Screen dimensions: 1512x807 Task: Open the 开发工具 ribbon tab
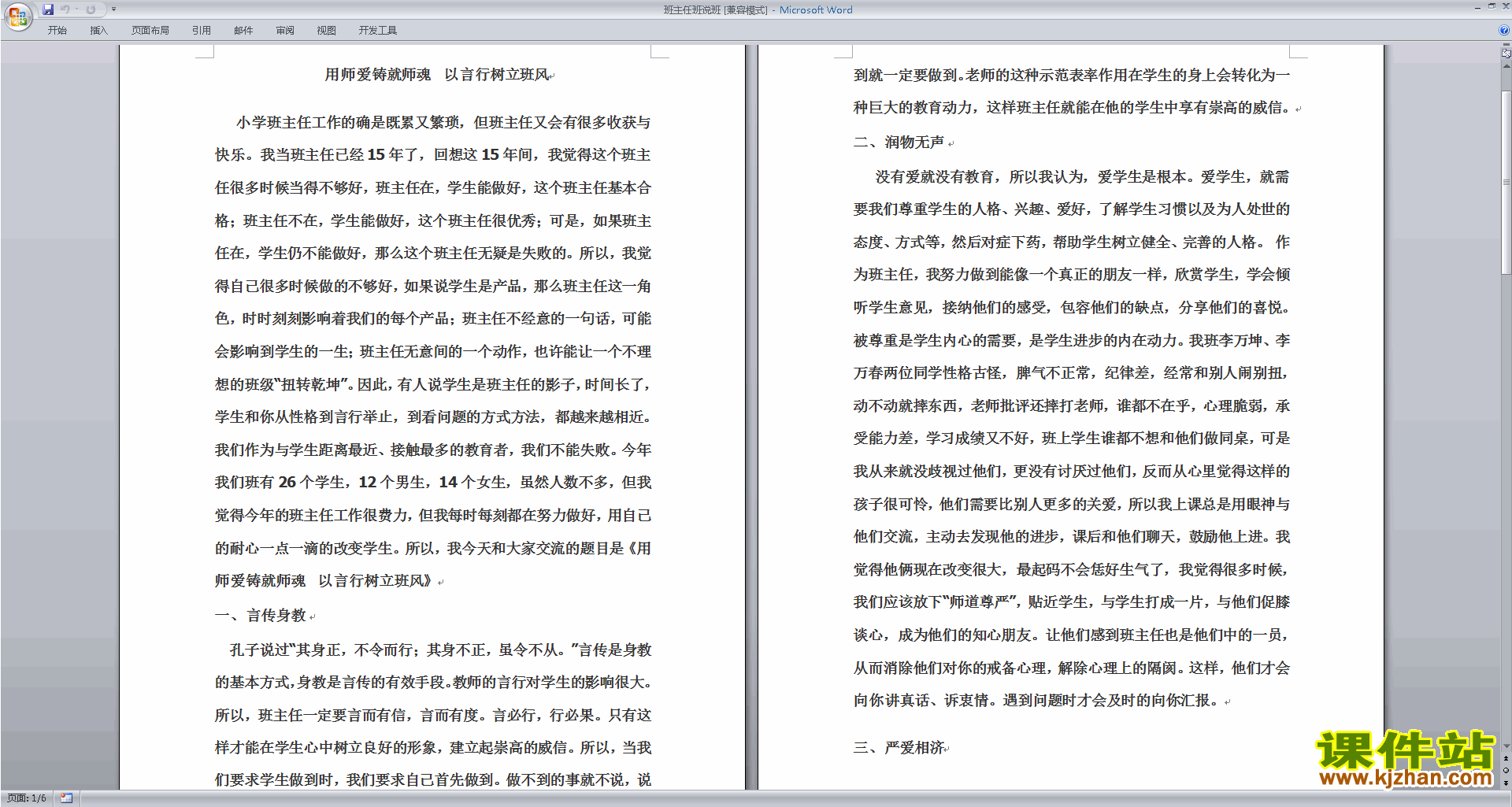pyautogui.click(x=378, y=31)
